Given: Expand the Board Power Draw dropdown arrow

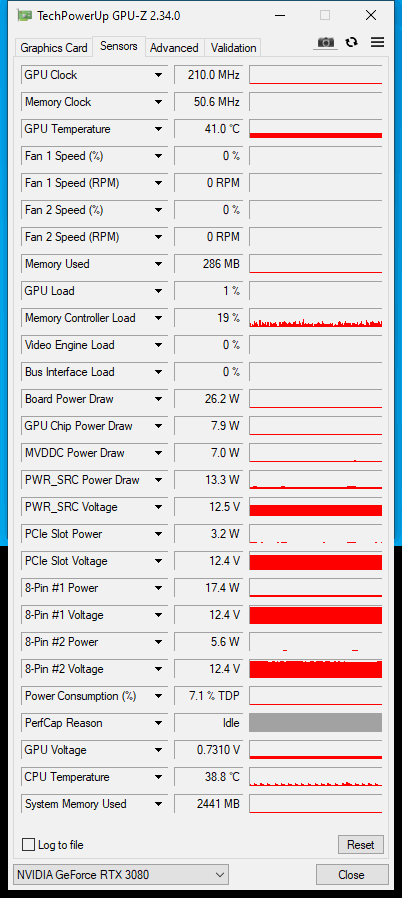Looking at the screenshot, I should 158,399.
